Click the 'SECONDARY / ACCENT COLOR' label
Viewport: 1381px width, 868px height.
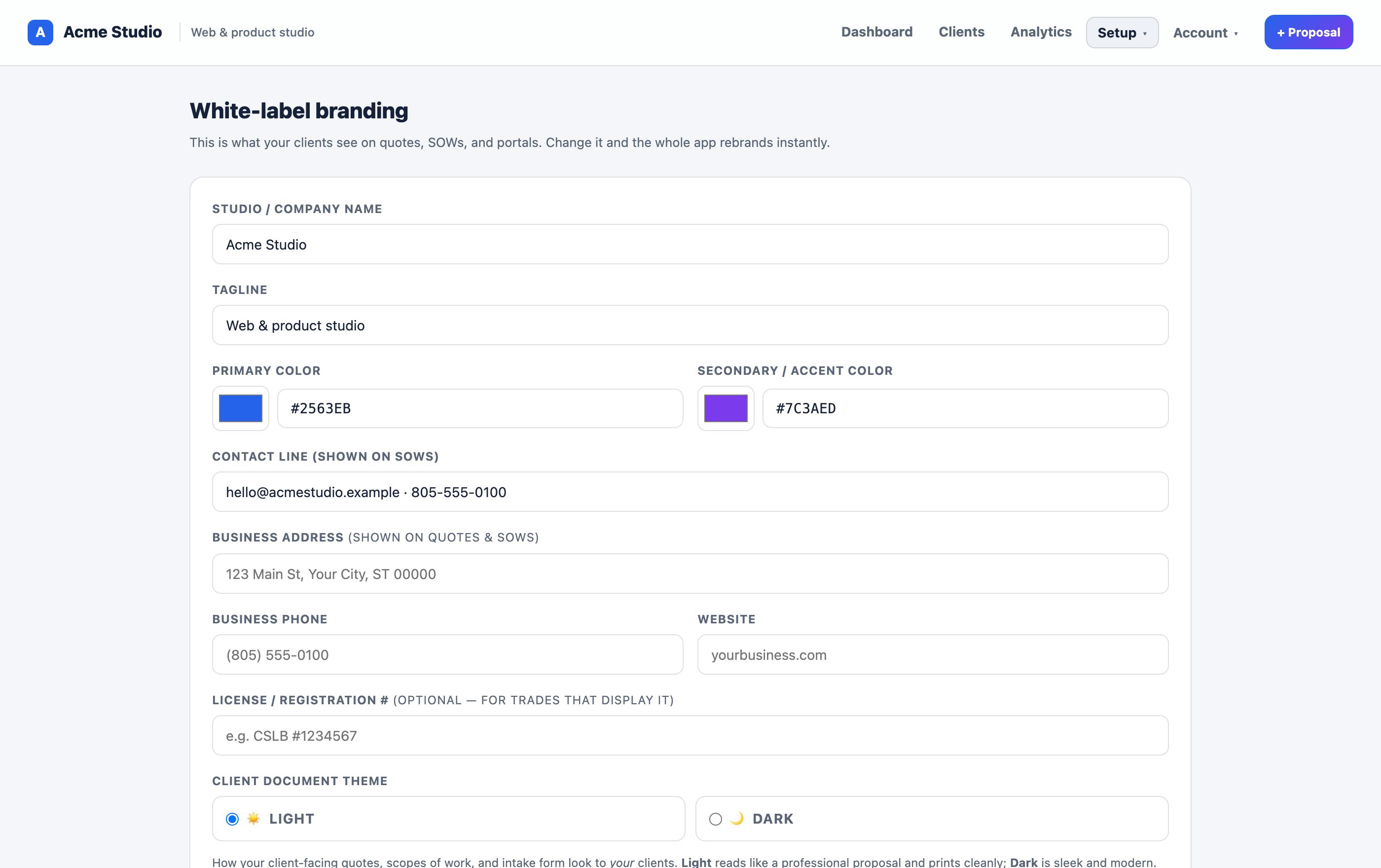point(795,370)
